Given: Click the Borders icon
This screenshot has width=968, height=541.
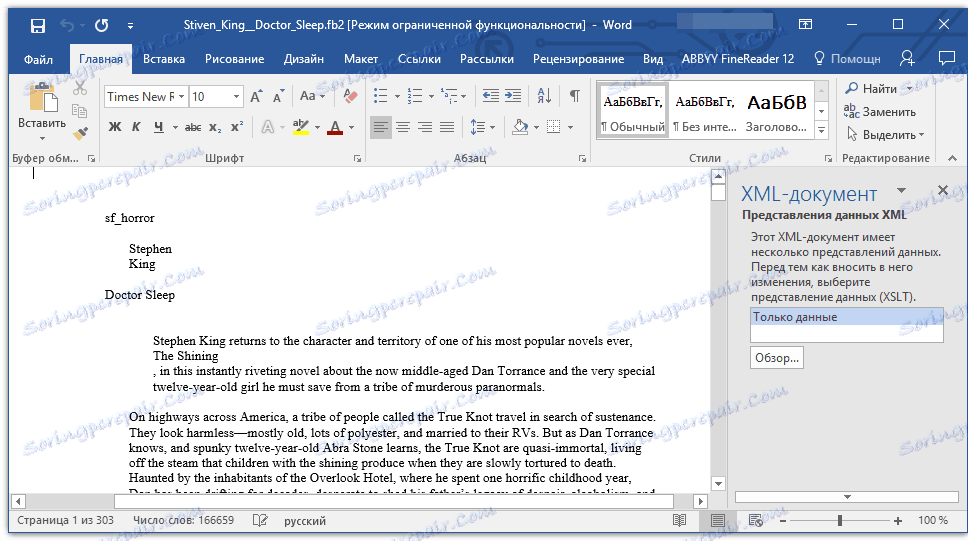Looking at the screenshot, I should (554, 127).
